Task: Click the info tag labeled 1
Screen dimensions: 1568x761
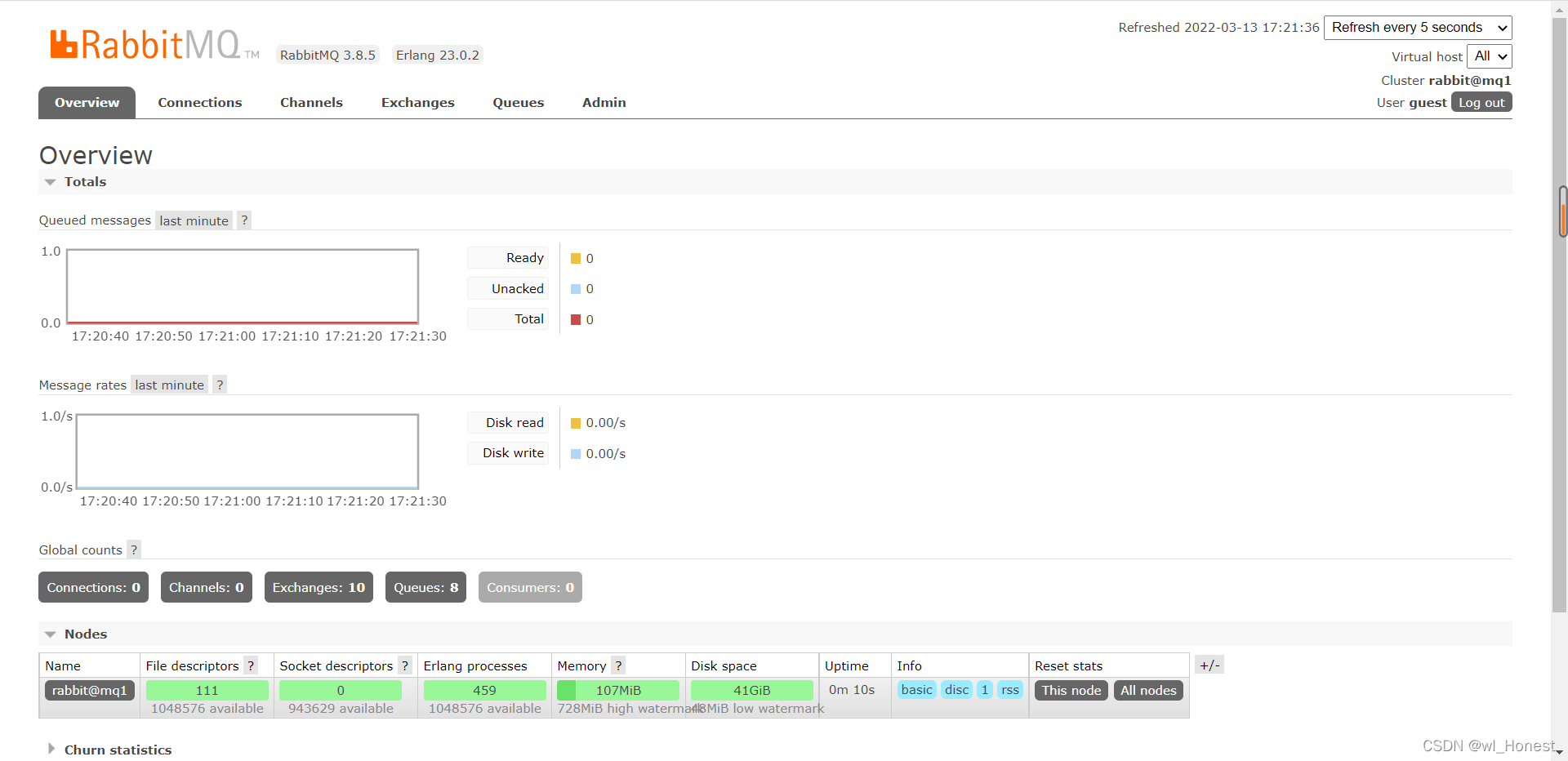Action: click(985, 690)
